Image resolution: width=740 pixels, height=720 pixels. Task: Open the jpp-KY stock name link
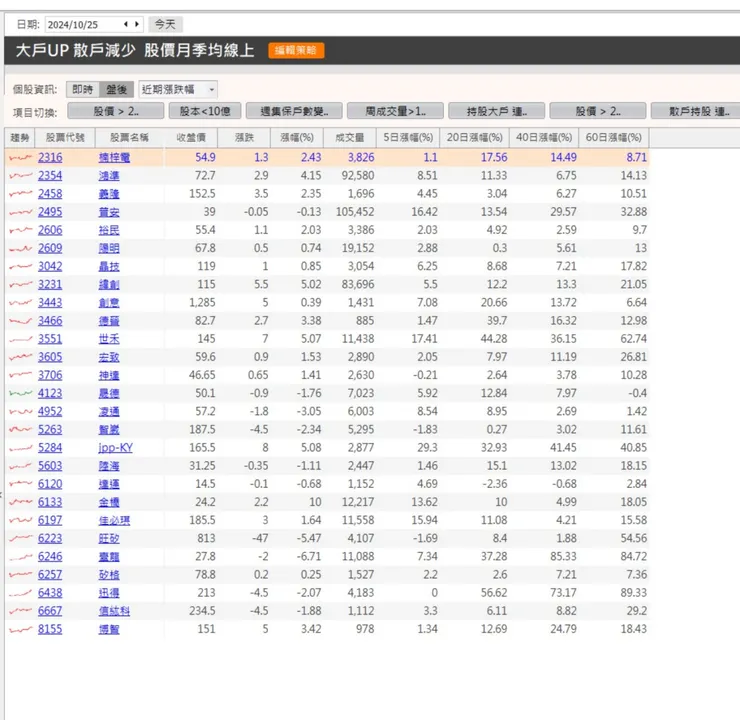pyautogui.click(x=115, y=448)
